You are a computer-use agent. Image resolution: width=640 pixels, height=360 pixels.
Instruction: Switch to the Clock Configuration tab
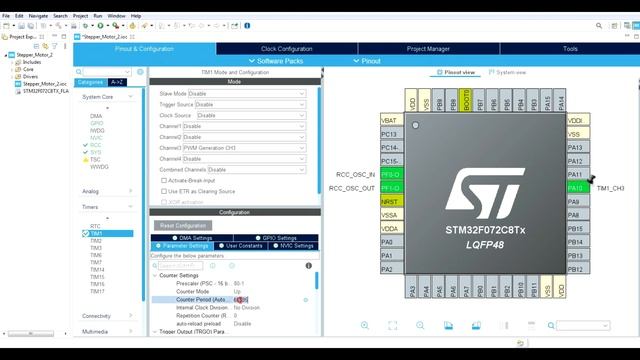click(x=287, y=49)
